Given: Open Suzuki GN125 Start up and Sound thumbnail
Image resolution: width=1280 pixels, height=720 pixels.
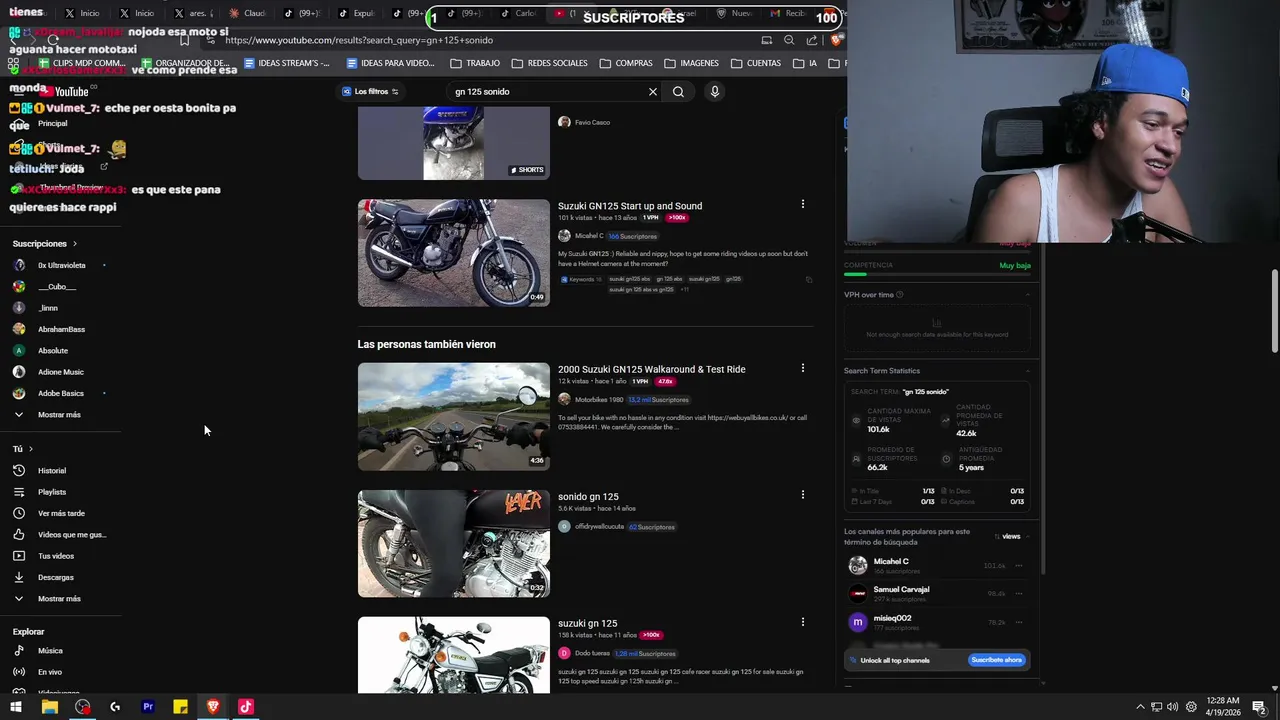Looking at the screenshot, I should pyautogui.click(x=454, y=253).
